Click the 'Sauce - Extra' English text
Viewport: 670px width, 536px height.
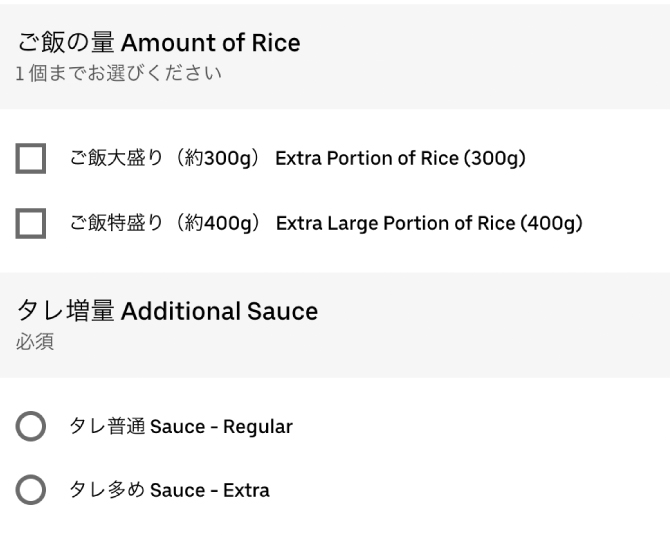point(209,491)
